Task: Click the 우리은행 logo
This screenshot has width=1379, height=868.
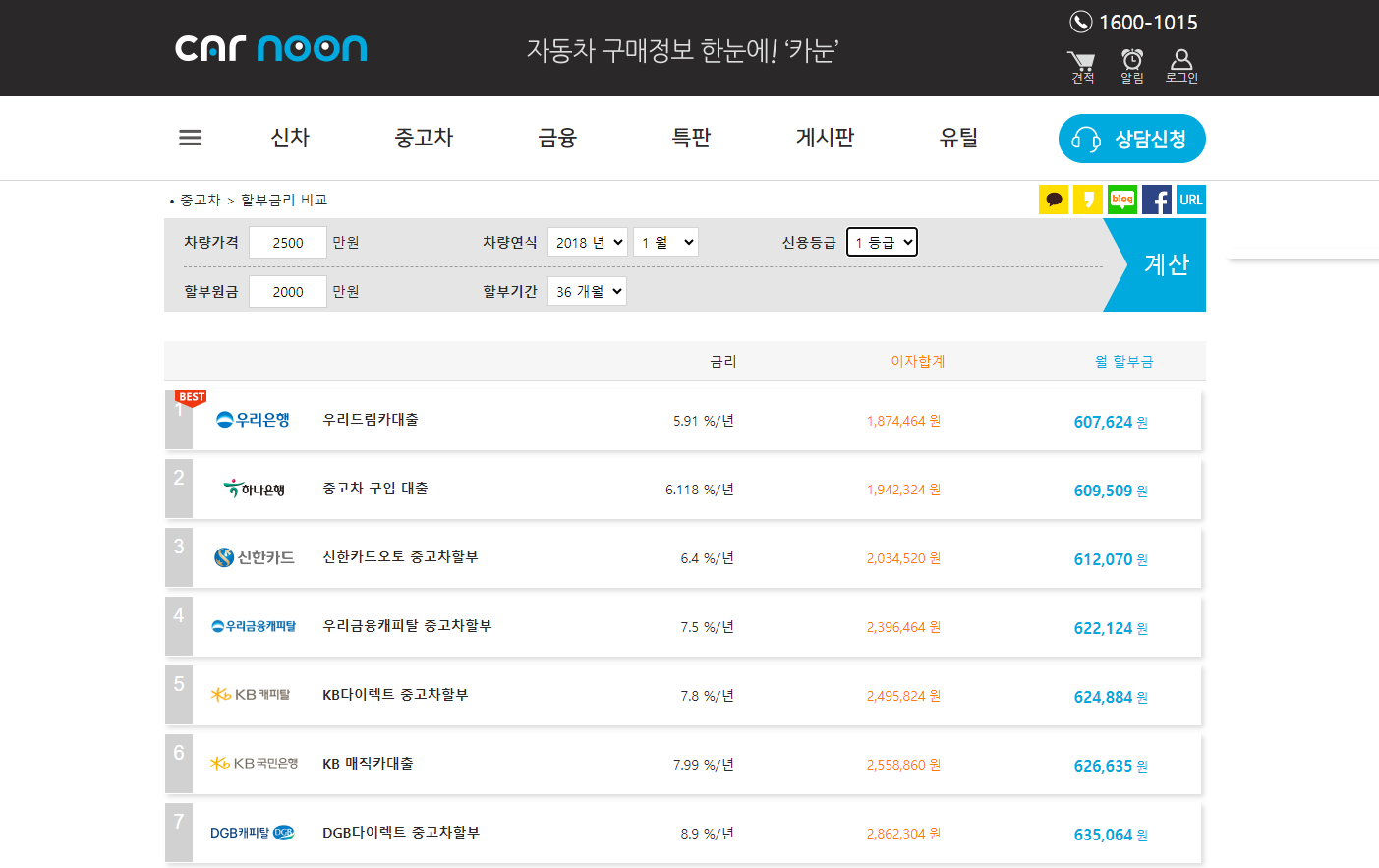Action: 253,420
